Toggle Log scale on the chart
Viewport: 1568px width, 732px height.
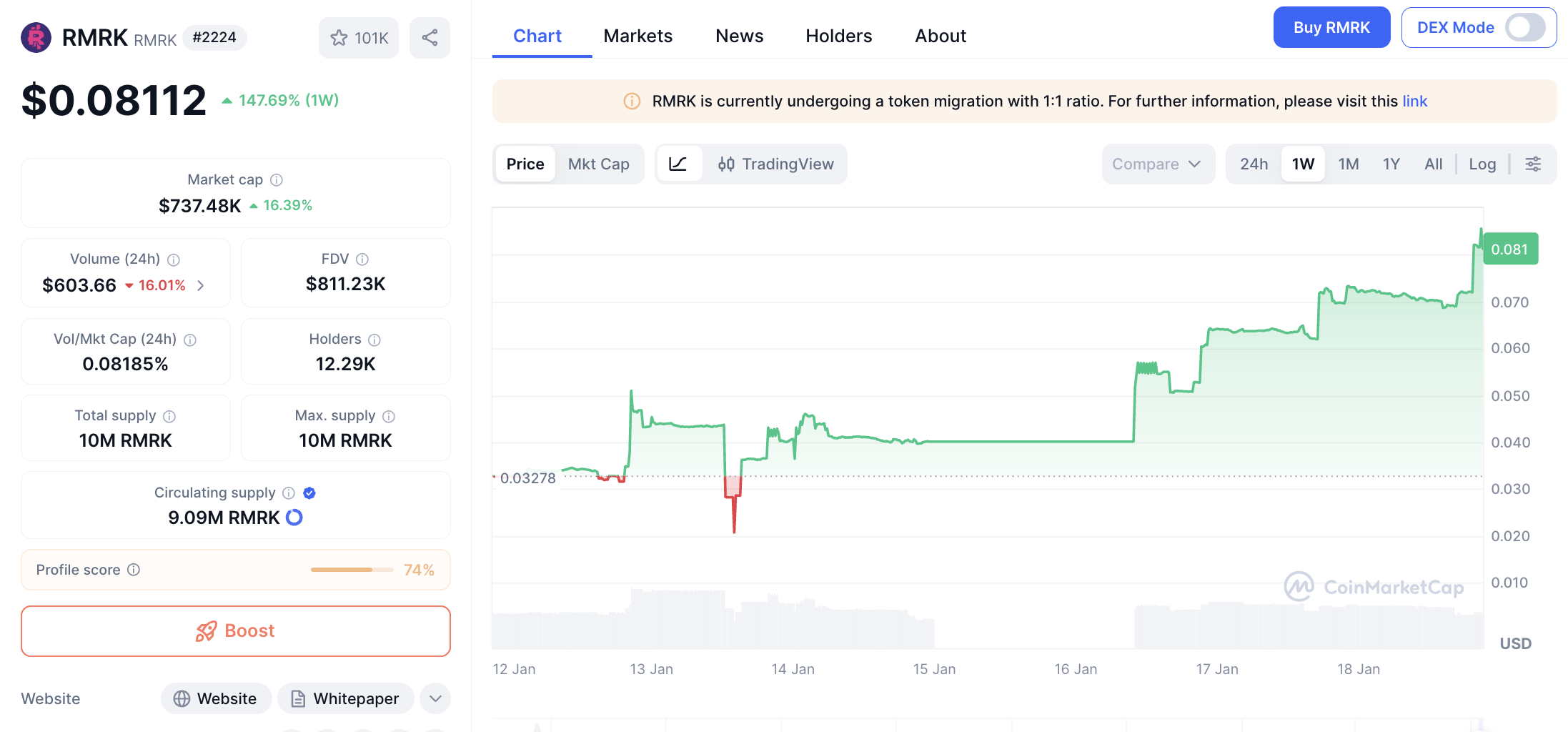point(1482,164)
